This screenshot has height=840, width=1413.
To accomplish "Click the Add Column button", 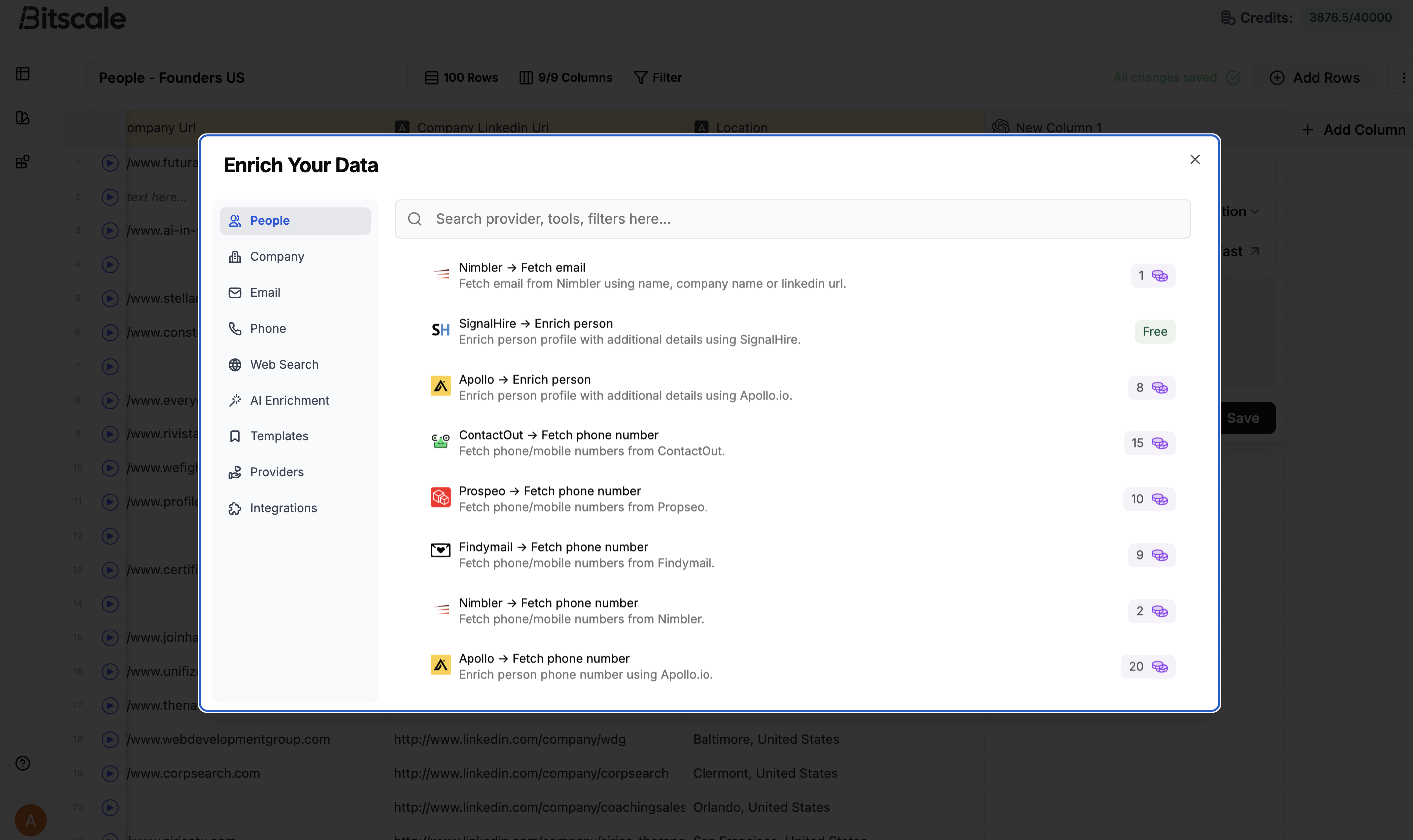I will coord(1353,130).
